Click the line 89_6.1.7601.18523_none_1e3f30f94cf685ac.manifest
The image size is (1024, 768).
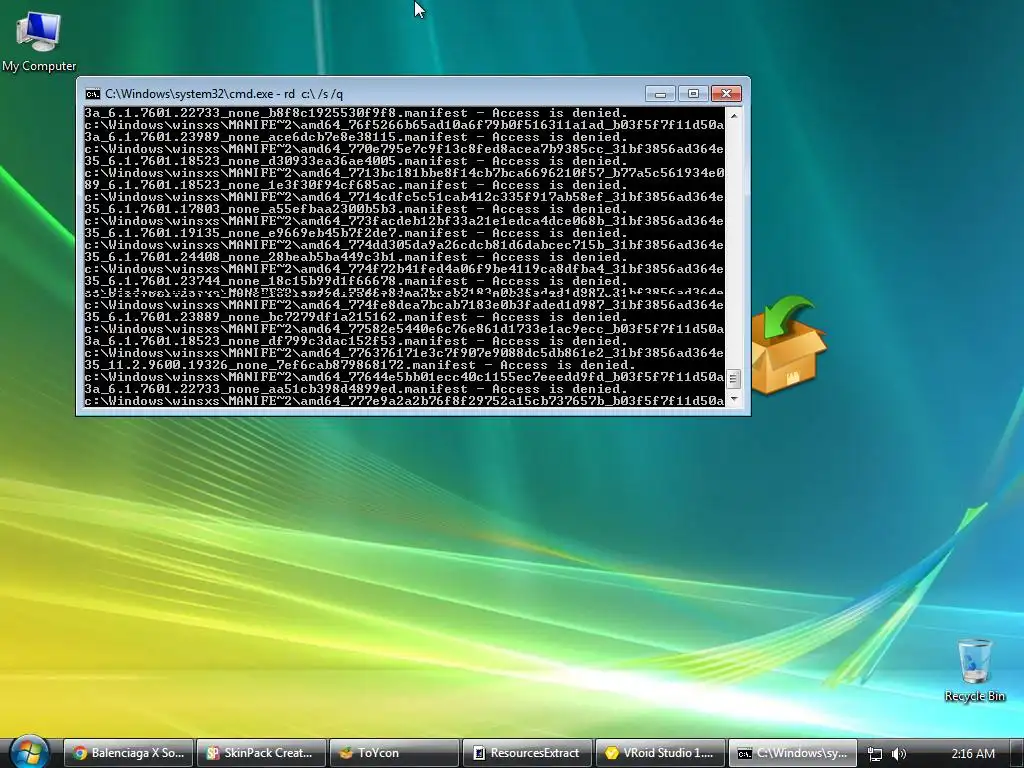[x=356, y=185]
